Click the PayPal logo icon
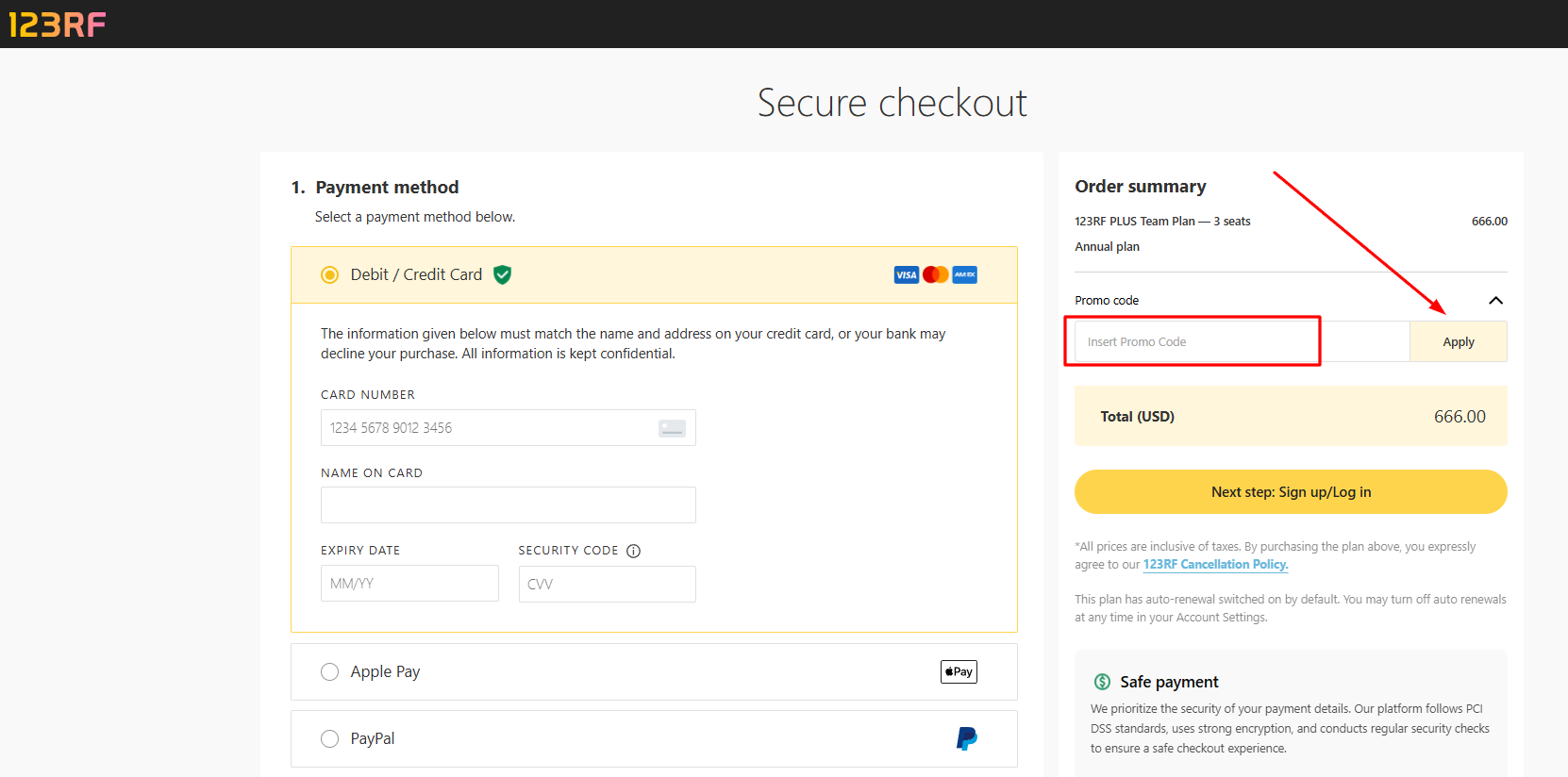 pyautogui.click(x=966, y=738)
